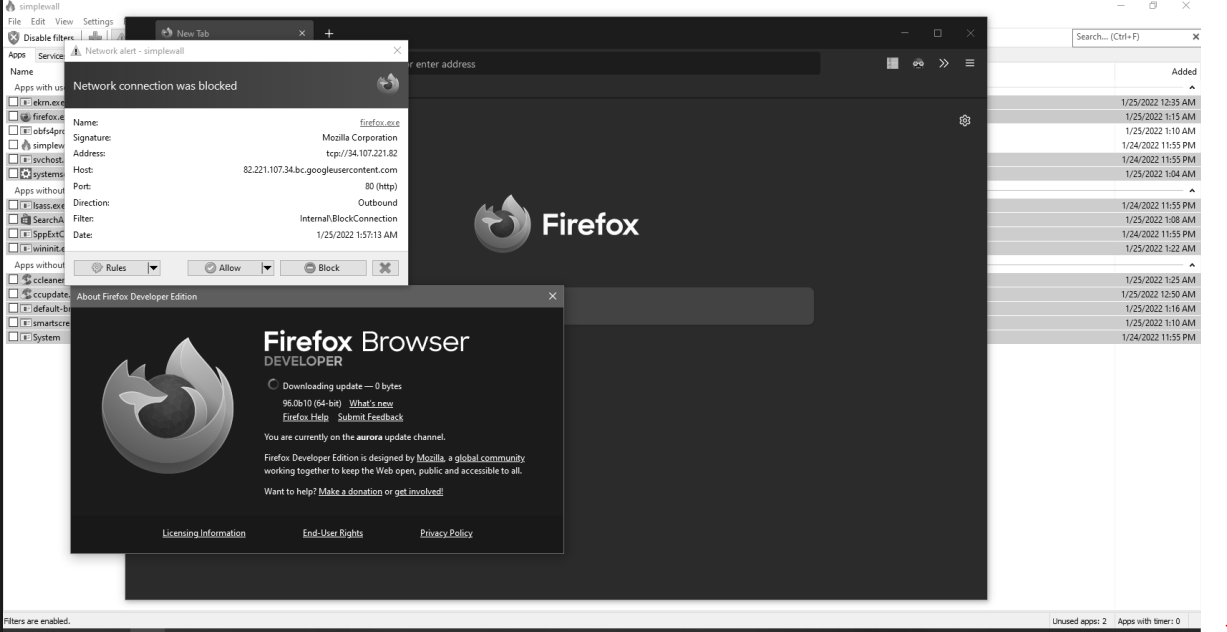Tick the lsass.exe checkbox
Screen dimensions: 1227x632
coord(13,205)
